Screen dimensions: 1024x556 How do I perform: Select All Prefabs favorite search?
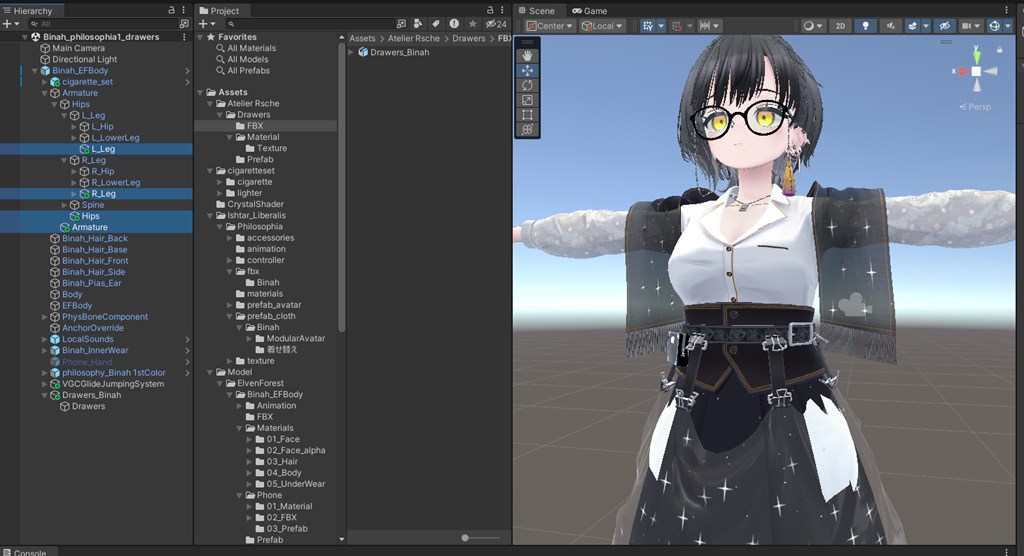click(x=248, y=71)
